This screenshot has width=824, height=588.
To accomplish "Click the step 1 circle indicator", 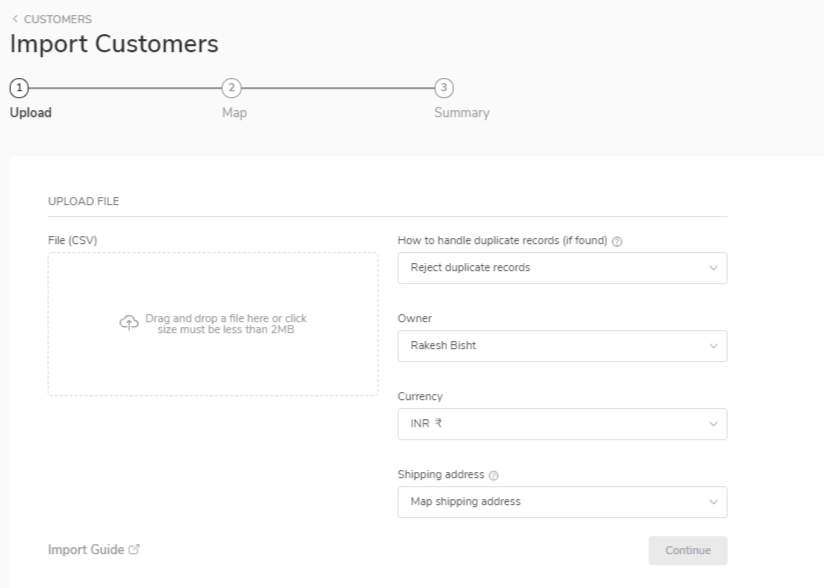I will [17, 88].
